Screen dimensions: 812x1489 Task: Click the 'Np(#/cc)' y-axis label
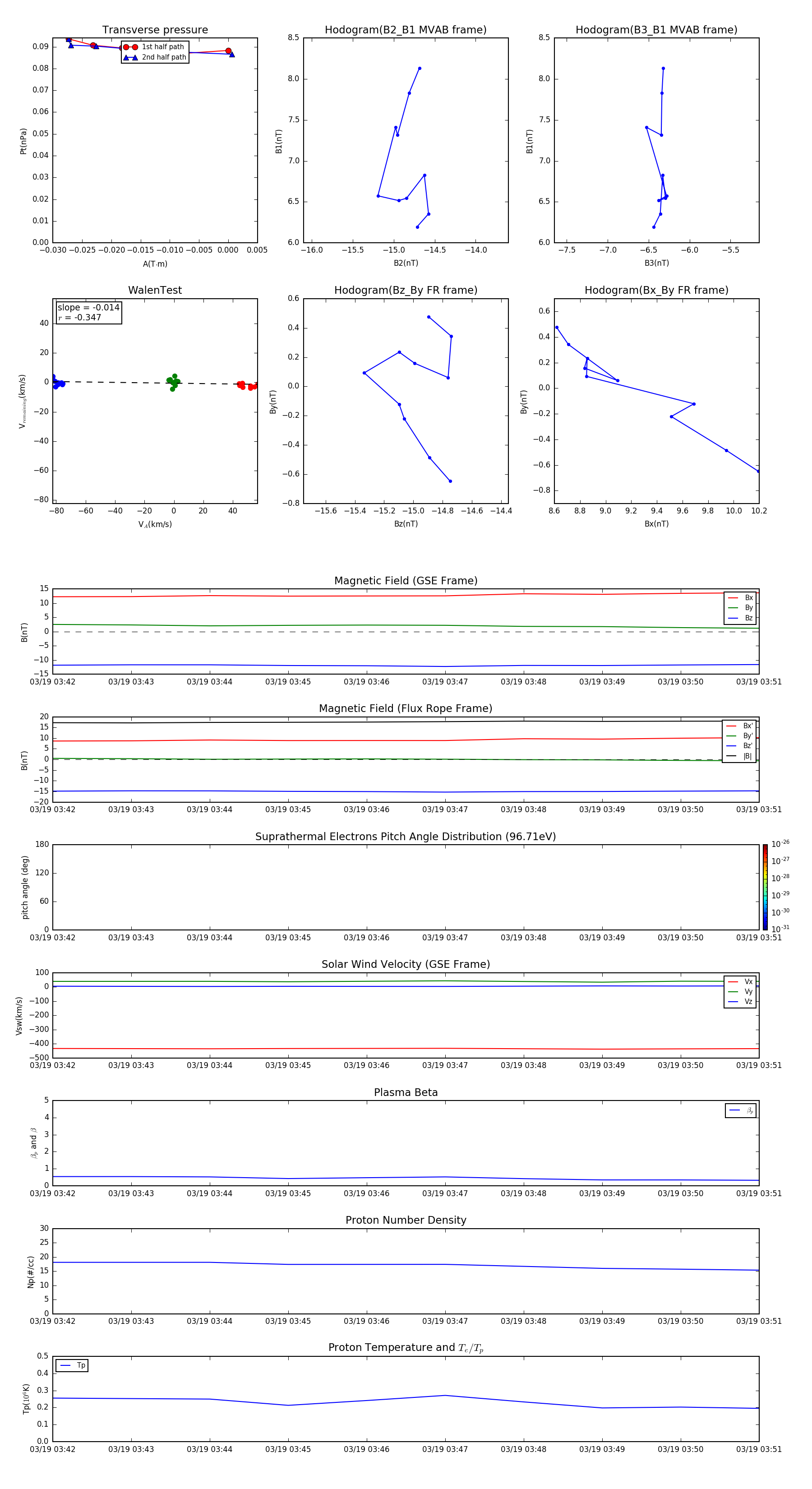point(31,1272)
